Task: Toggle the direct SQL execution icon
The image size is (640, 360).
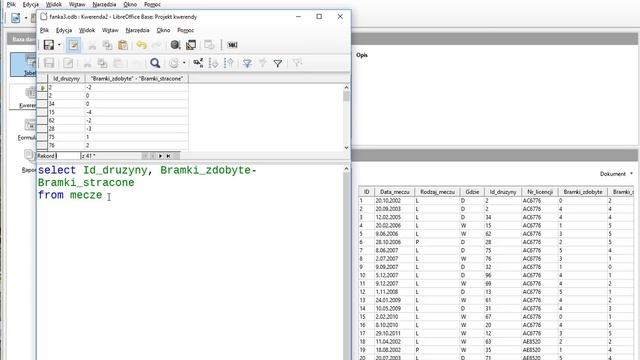Action: pyautogui.click(x=232, y=45)
